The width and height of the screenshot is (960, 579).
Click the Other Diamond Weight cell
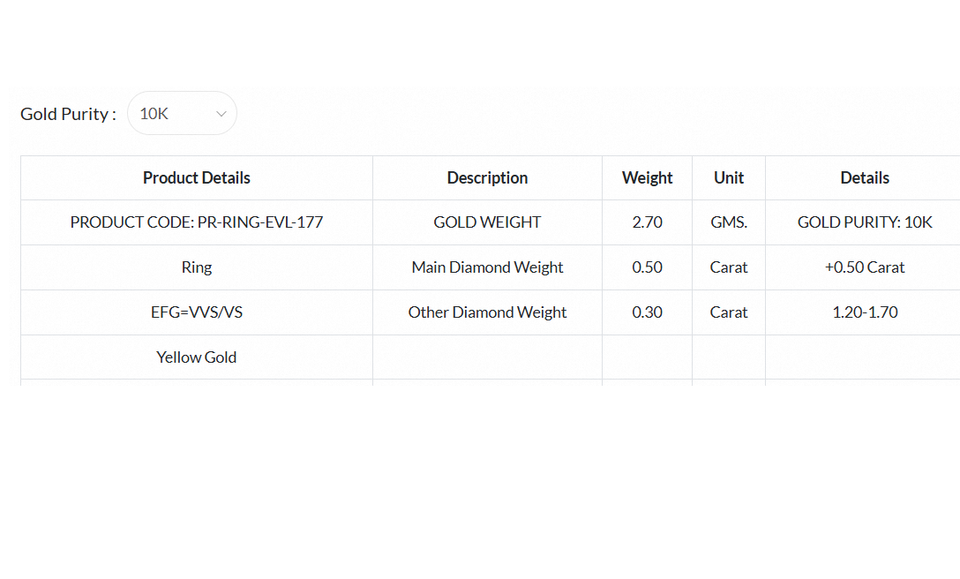(487, 312)
